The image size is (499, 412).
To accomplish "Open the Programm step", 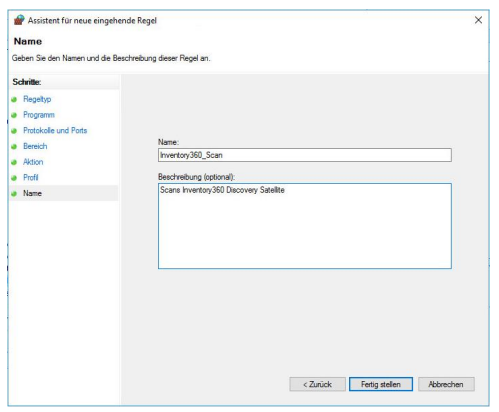I will pyautogui.click(x=39, y=115).
